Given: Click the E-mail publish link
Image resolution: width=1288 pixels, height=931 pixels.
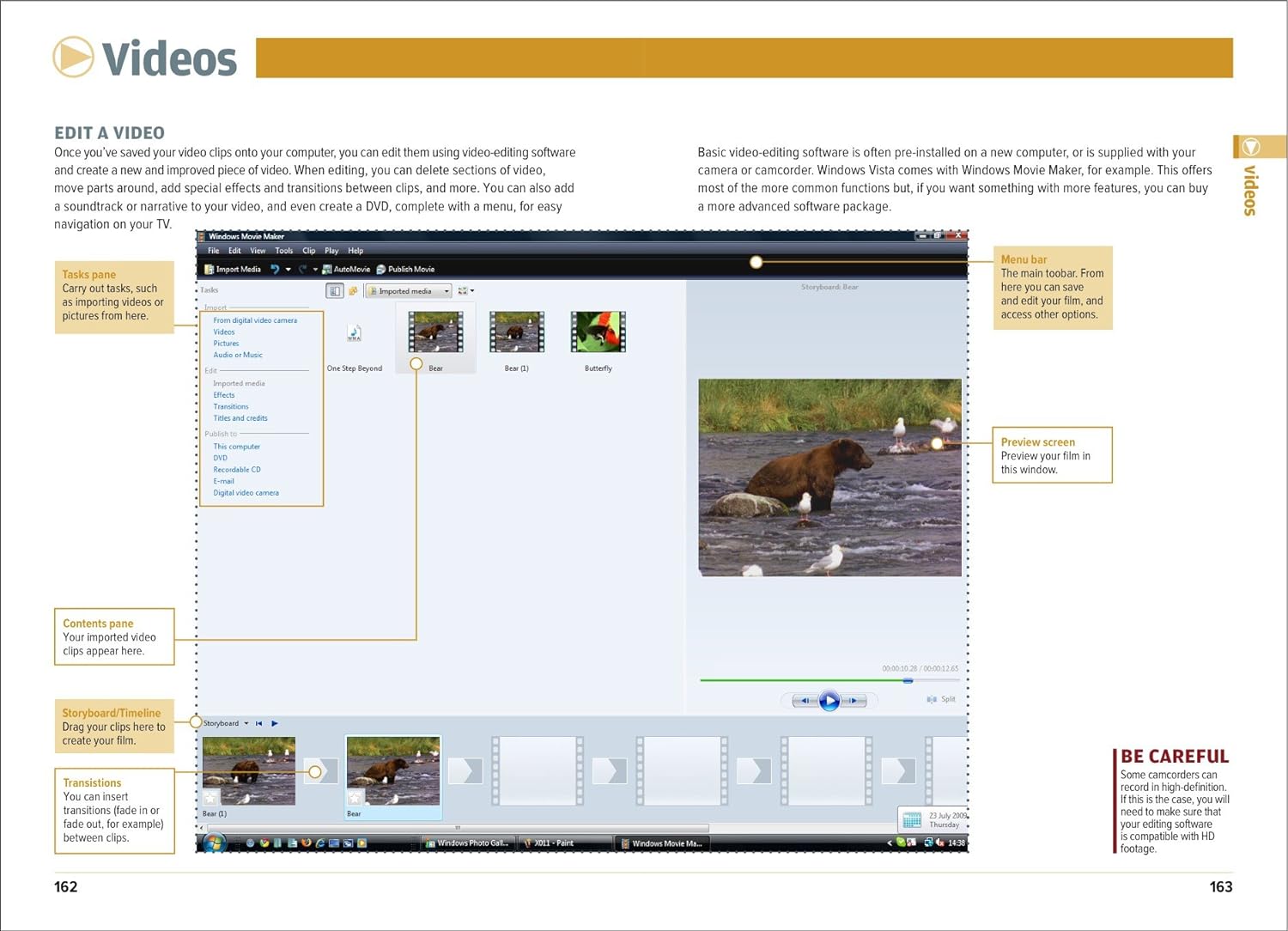Looking at the screenshot, I should coord(223,481).
